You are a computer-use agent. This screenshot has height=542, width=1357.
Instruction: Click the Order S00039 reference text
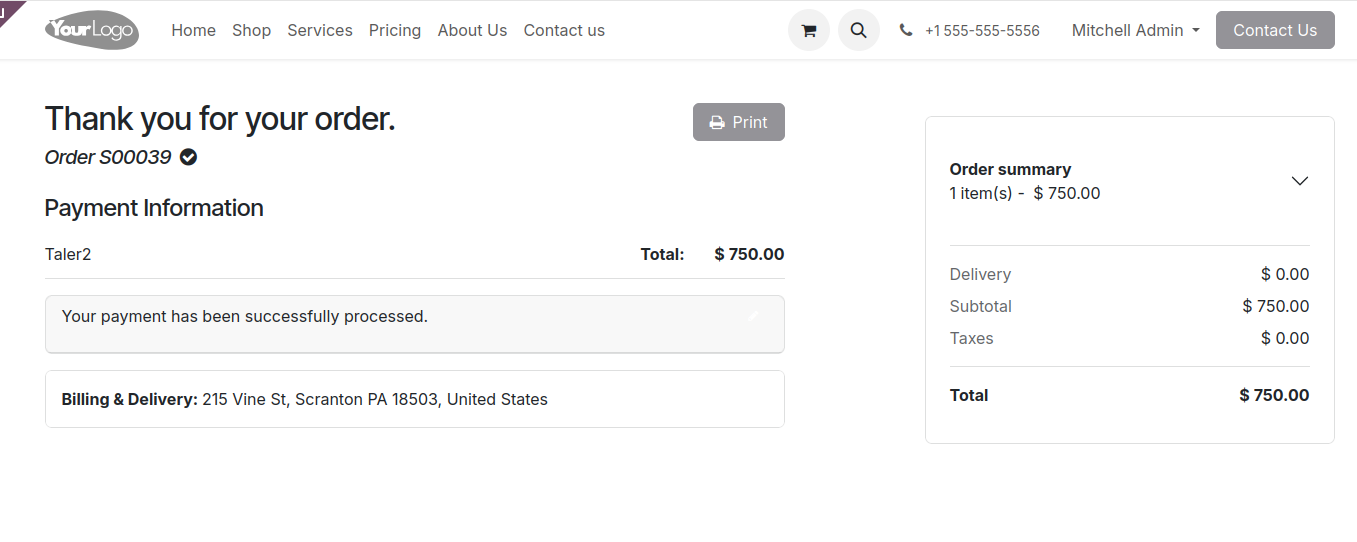click(108, 157)
